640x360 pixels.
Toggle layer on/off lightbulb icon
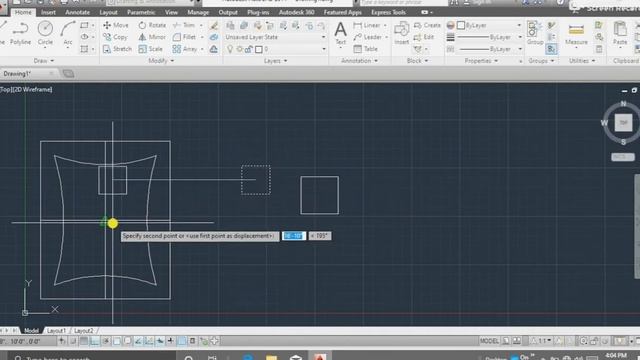click(230, 49)
